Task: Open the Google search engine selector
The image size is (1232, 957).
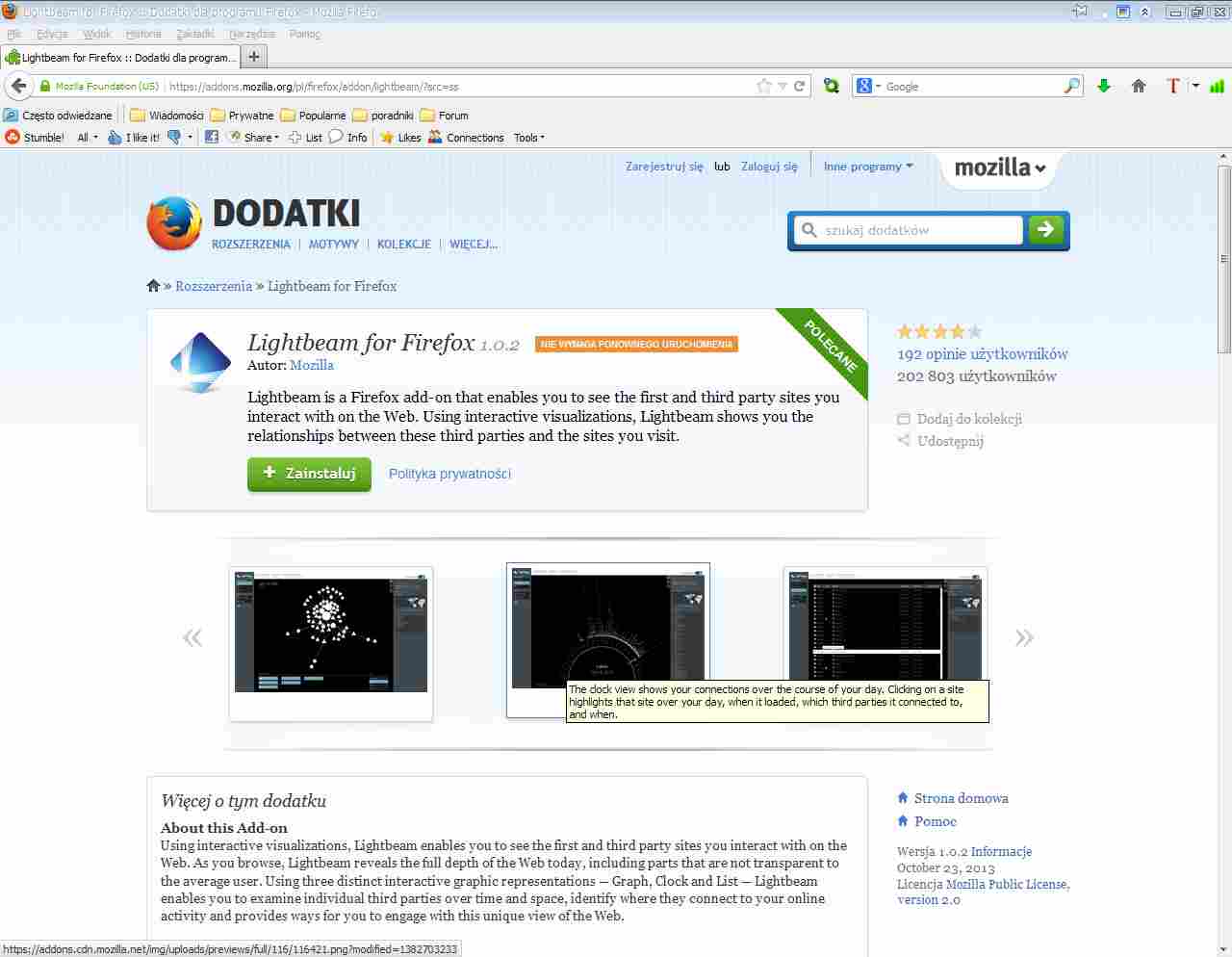Action: coord(868,86)
